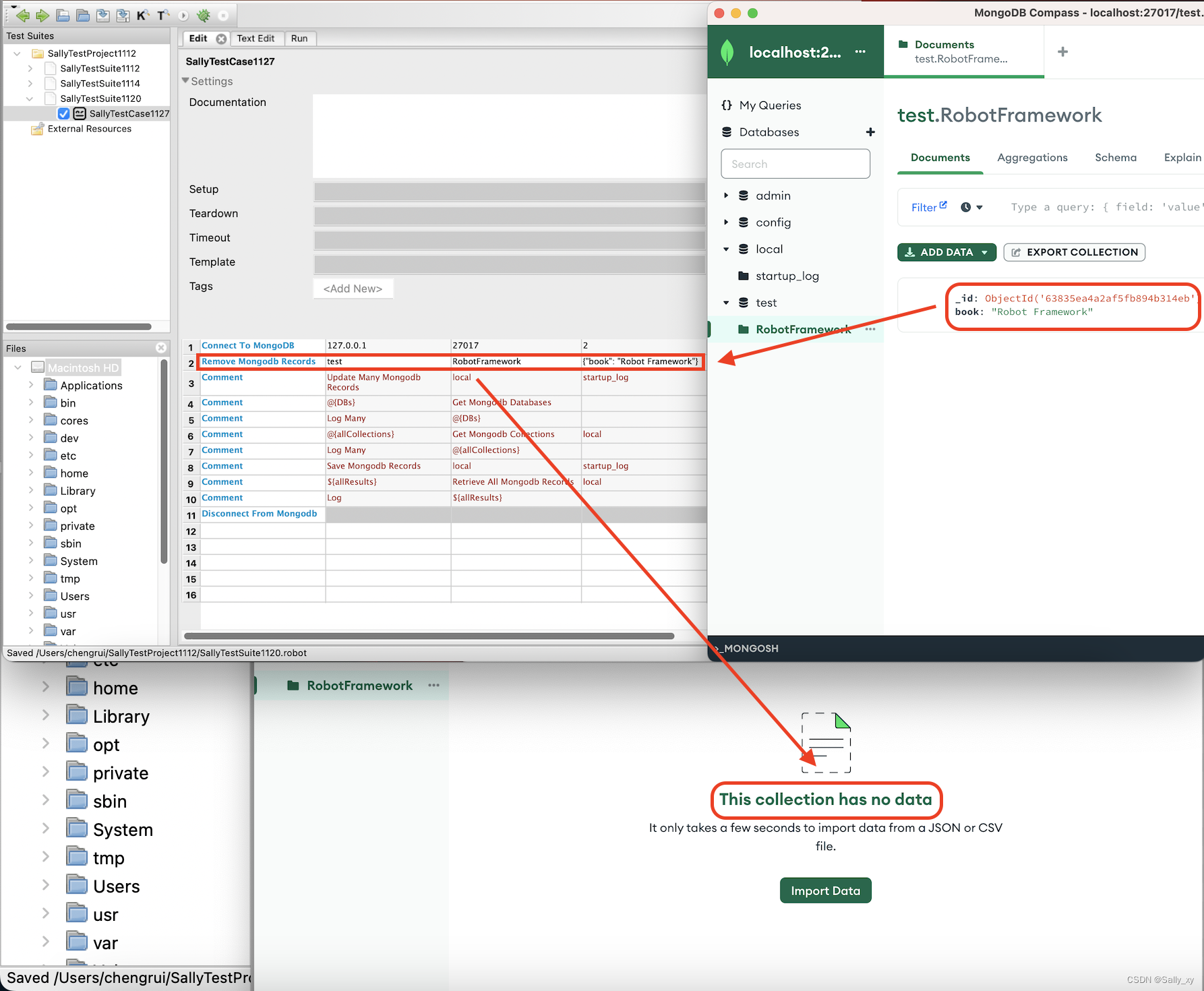
Task: Click the Open Directory folder toolbar icon
Action: click(x=83, y=15)
